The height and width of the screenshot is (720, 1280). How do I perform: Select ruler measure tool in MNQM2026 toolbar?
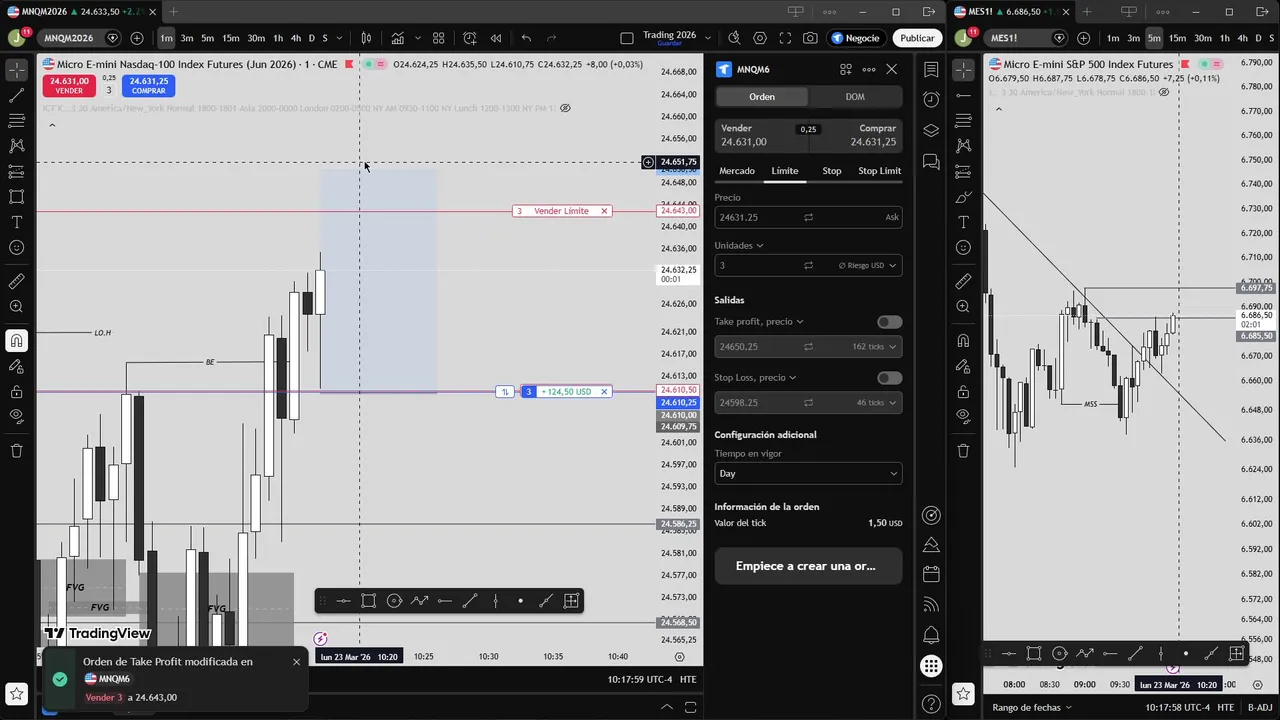click(16, 282)
